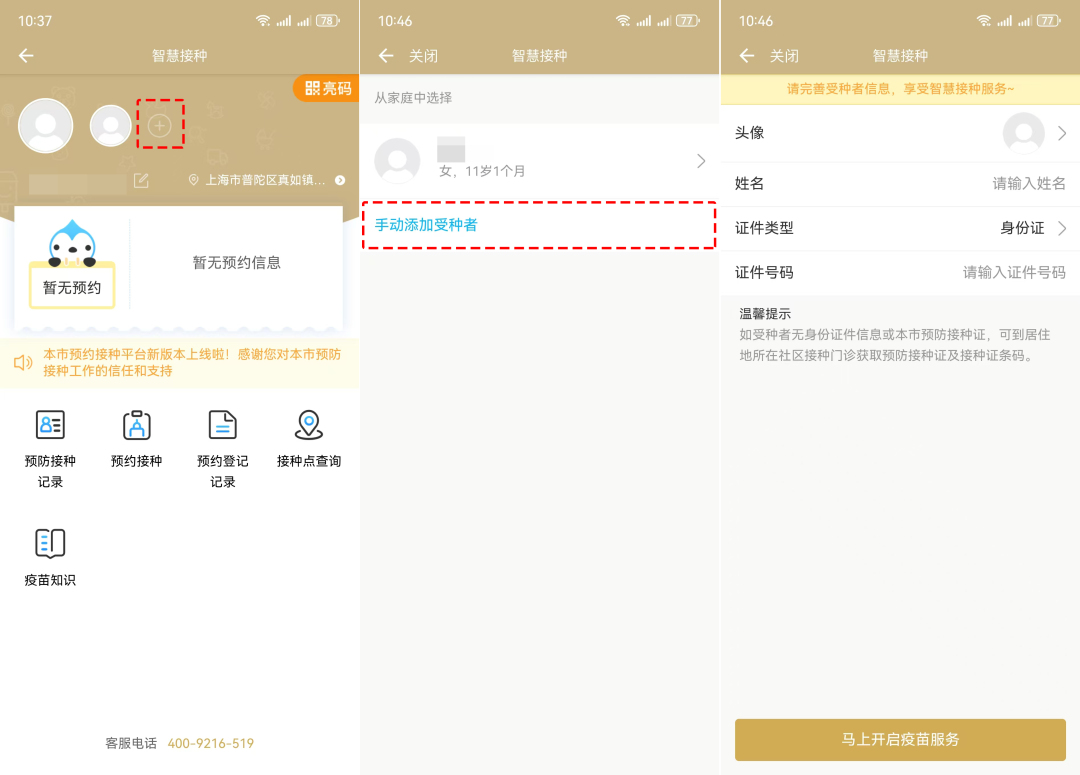1080x775 pixels.
Task: Go back using arrow on first screen
Action: pos(26,56)
